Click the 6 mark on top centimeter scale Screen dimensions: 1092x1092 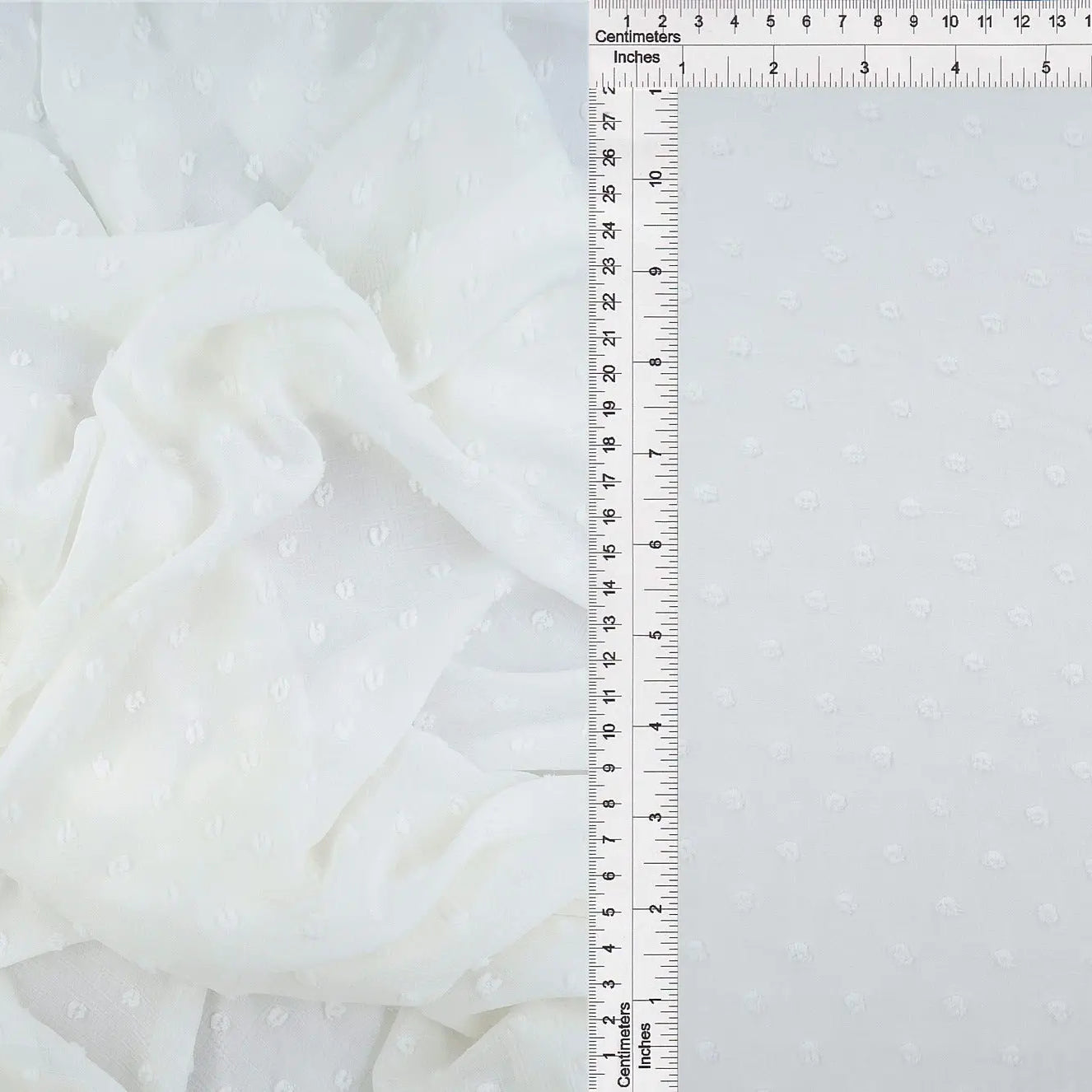pyautogui.click(x=806, y=22)
